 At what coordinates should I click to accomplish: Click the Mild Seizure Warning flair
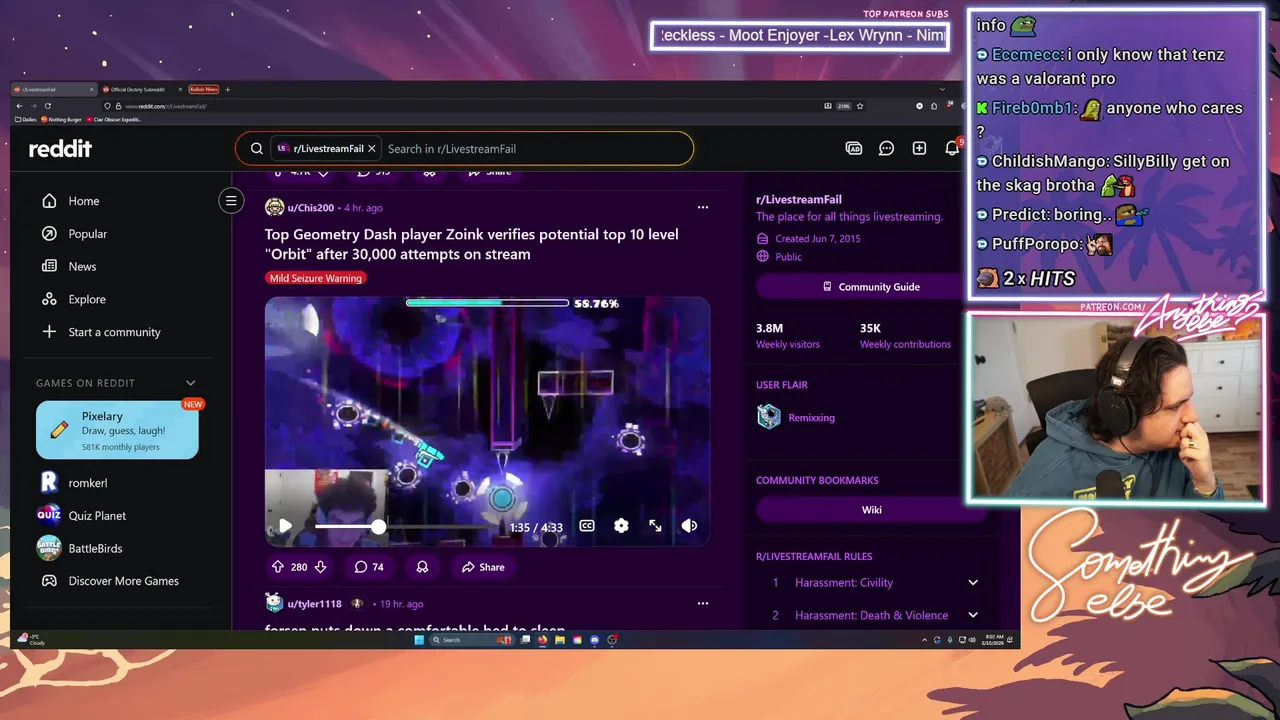(x=315, y=278)
